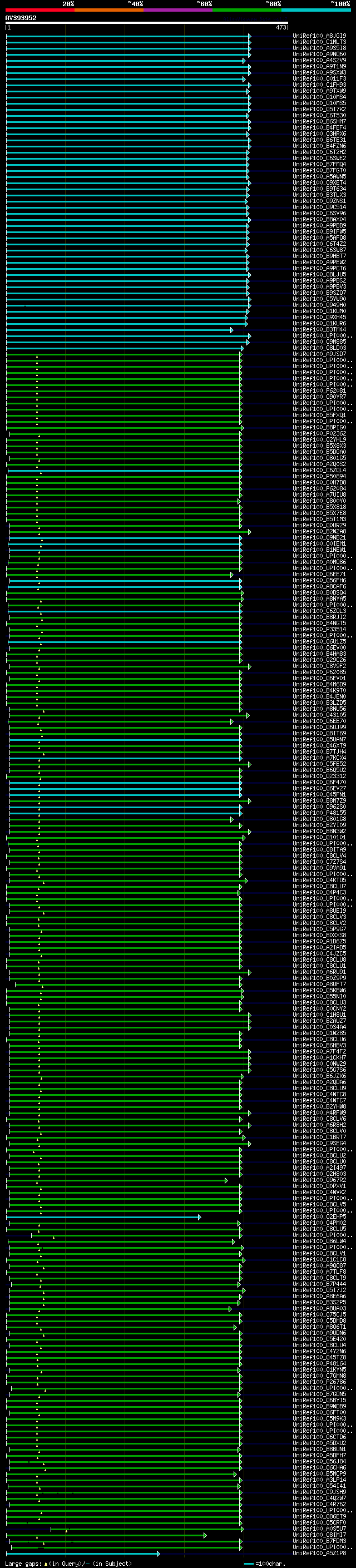Select hit label UniRef100_P02362
This screenshot has height=1568, width=356.
click(319, 433)
